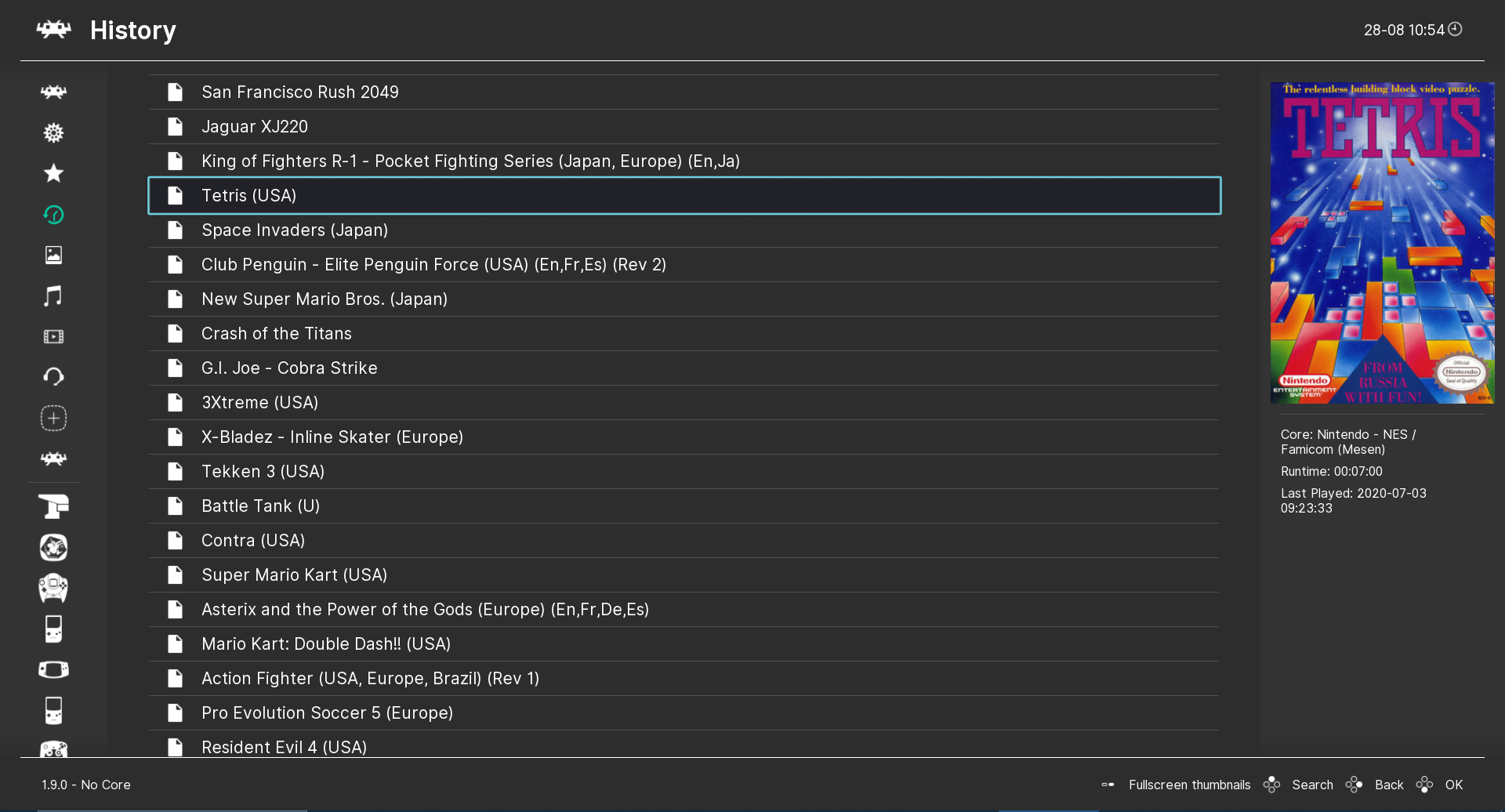Toggle Fullscreen thumbnails in the footer
The width and height of the screenshot is (1505, 812).
coord(1189,785)
